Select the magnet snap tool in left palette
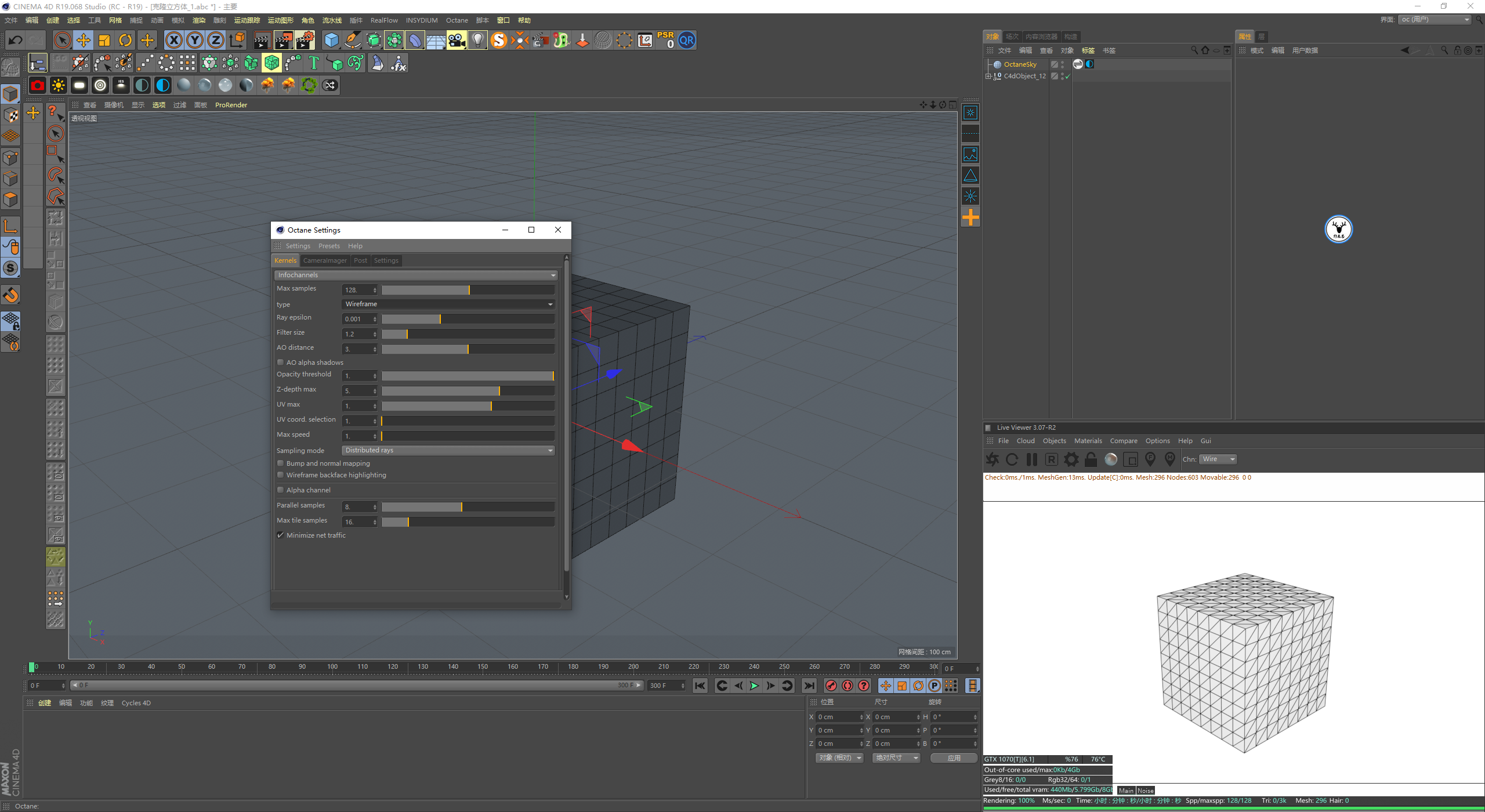Viewport: 1485px width, 812px height. pos(11,295)
